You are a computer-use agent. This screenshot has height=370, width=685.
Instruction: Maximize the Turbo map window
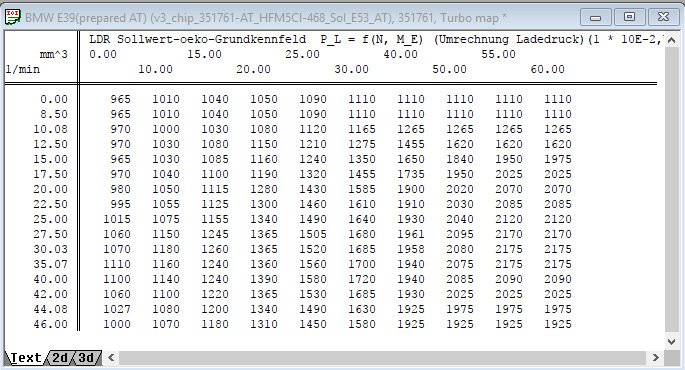tap(629, 17)
